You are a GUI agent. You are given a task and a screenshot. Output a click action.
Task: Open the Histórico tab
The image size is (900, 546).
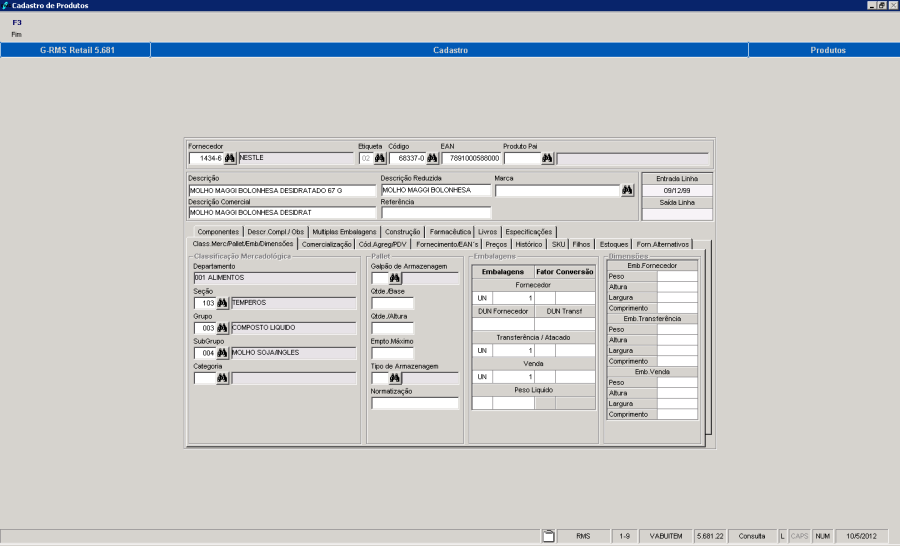529,245
